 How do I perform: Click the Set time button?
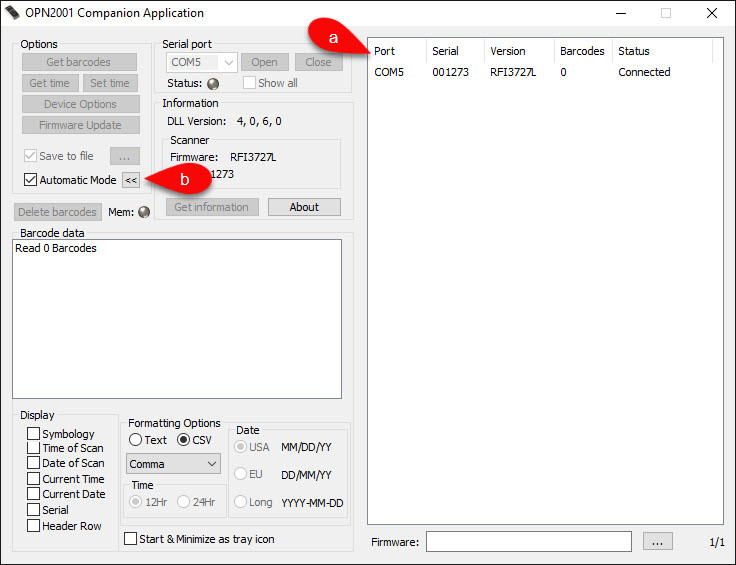pos(110,83)
